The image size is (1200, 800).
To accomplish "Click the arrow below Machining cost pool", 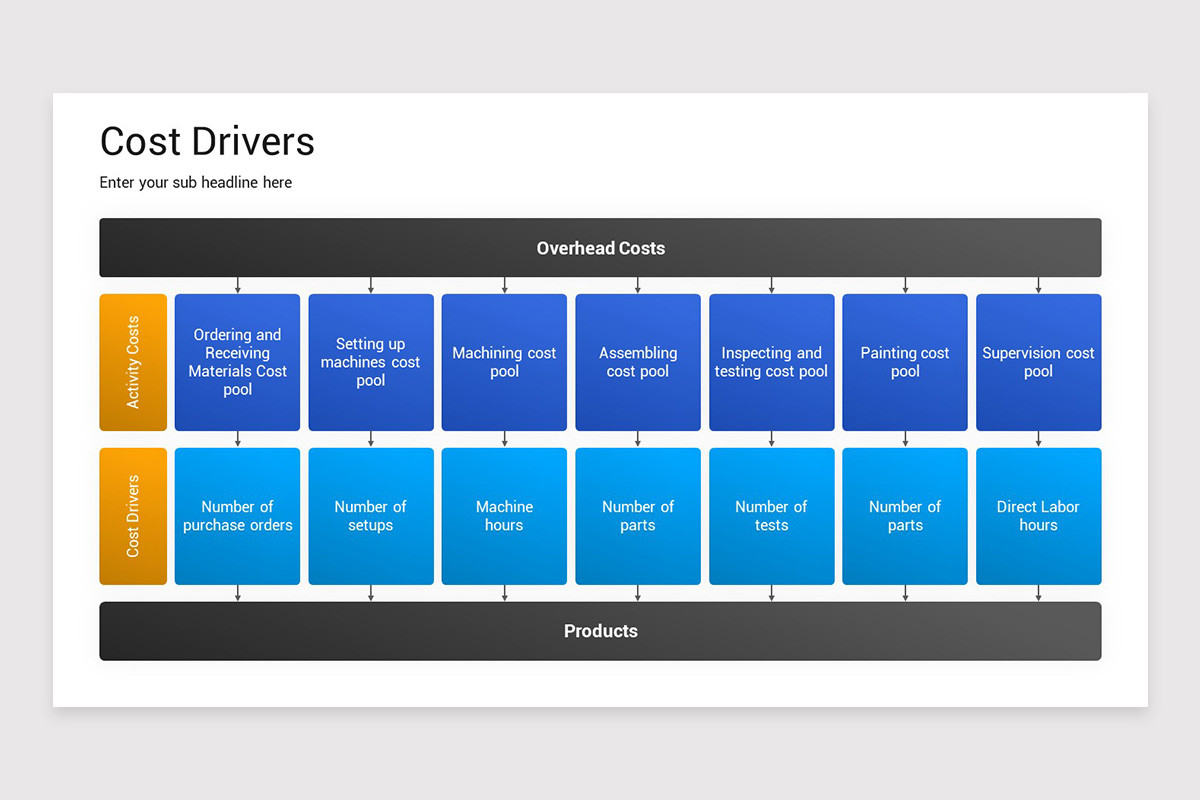I will (504, 440).
